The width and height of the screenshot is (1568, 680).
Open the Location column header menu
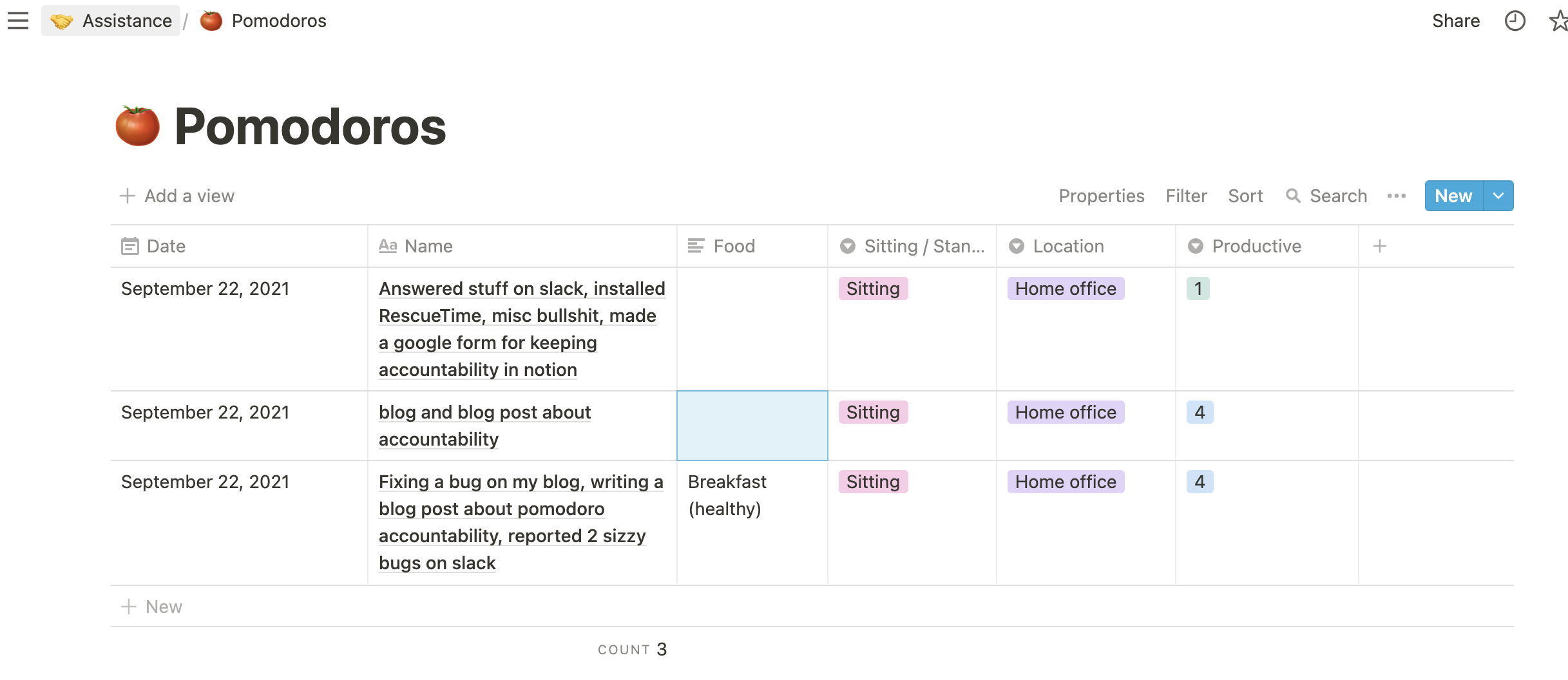[1068, 246]
